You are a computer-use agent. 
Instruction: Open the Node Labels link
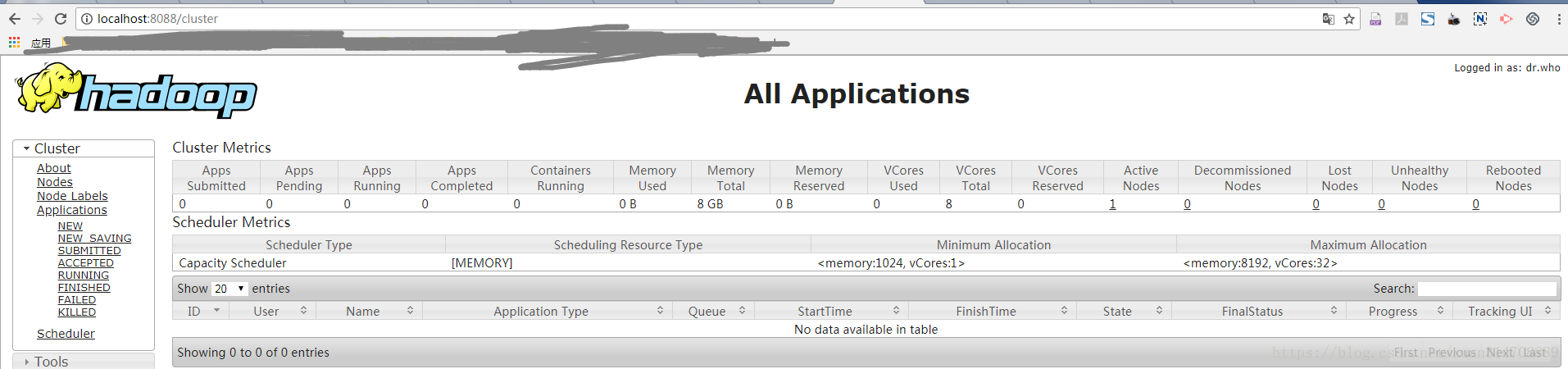72,196
